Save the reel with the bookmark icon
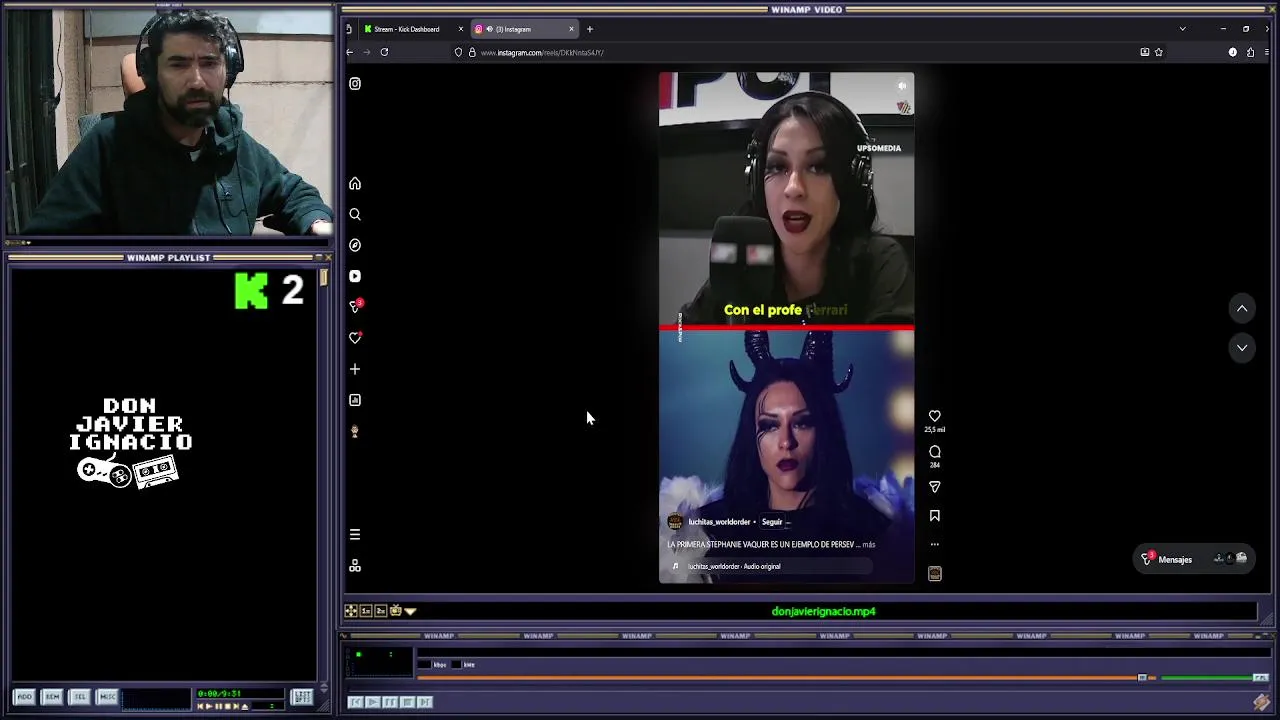This screenshot has width=1280, height=720. pyautogui.click(x=935, y=516)
